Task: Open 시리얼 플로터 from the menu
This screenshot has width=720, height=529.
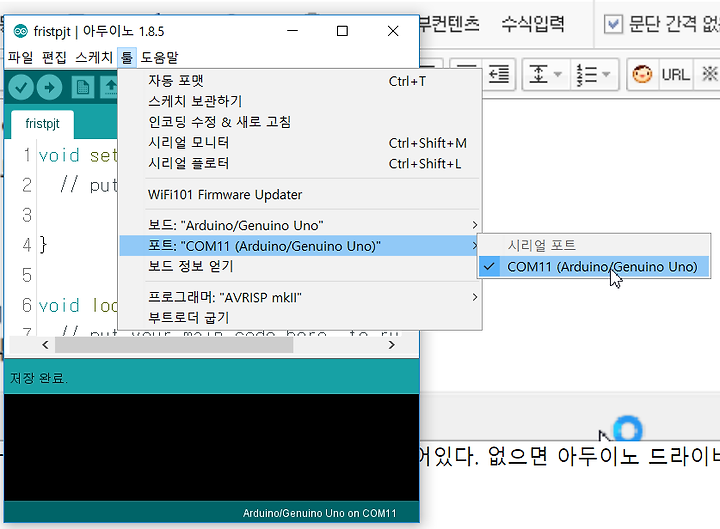Action: (x=300, y=163)
